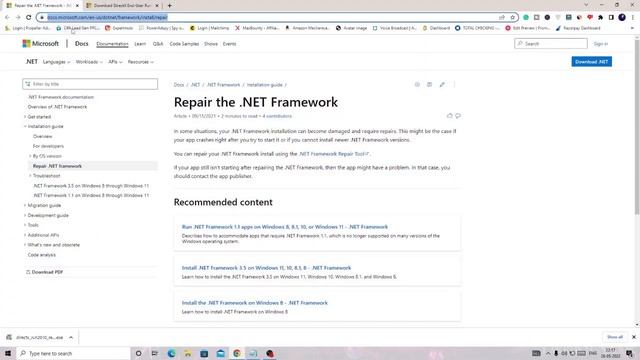Open the Code Samples menu item

click(x=184, y=44)
